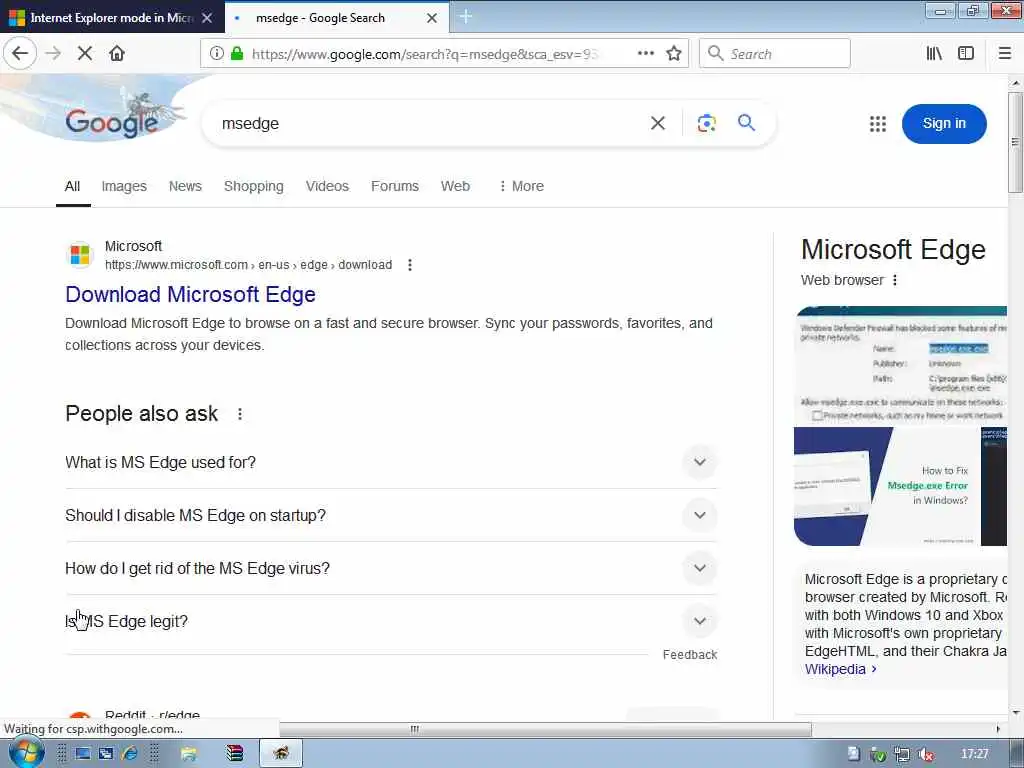Image resolution: width=1024 pixels, height=768 pixels.
Task: Click the Microsoft logo favicon in result
Action: pyautogui.click(x=80, y=255)
